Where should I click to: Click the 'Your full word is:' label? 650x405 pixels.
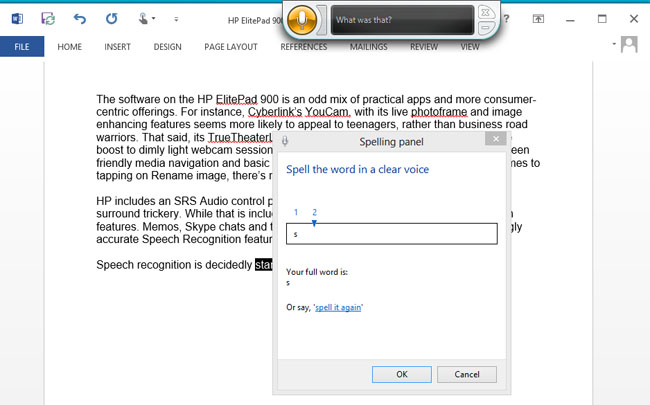click(317, 272)
